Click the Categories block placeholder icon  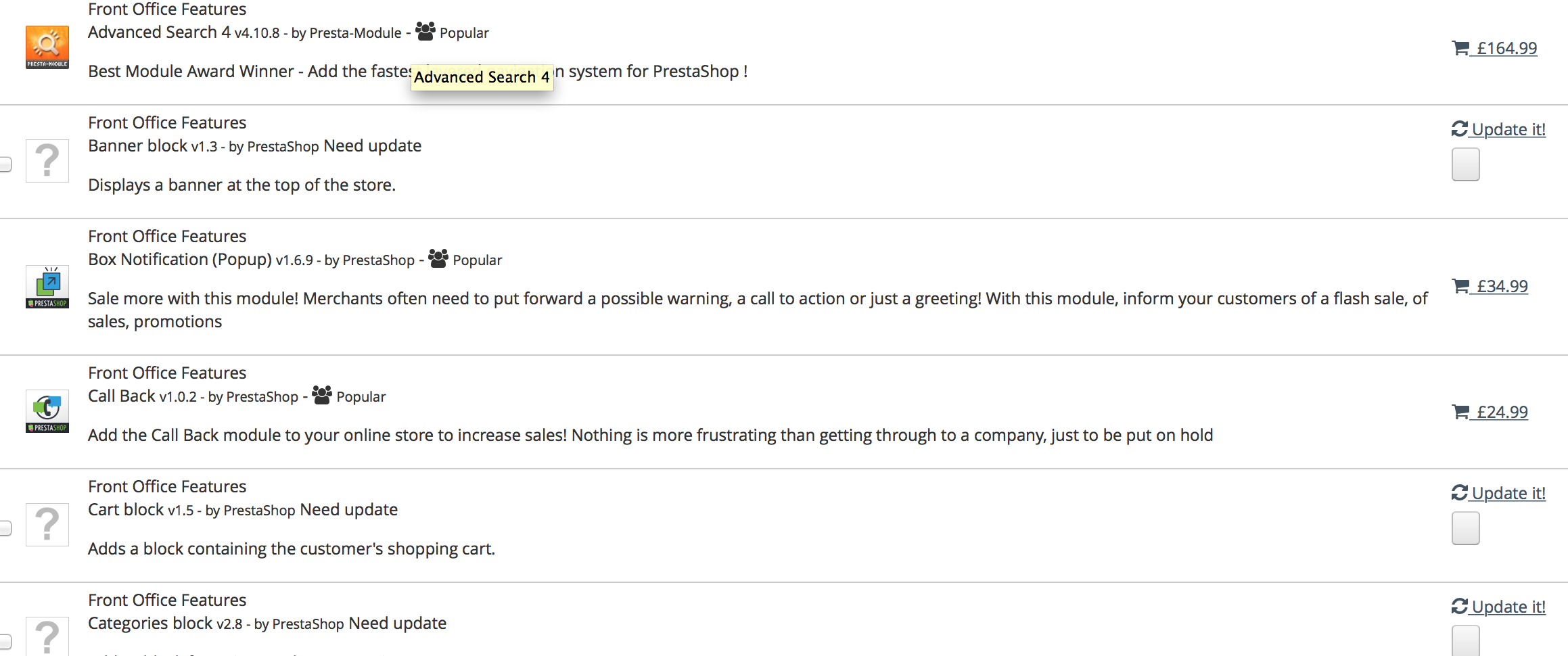point(47,636)
